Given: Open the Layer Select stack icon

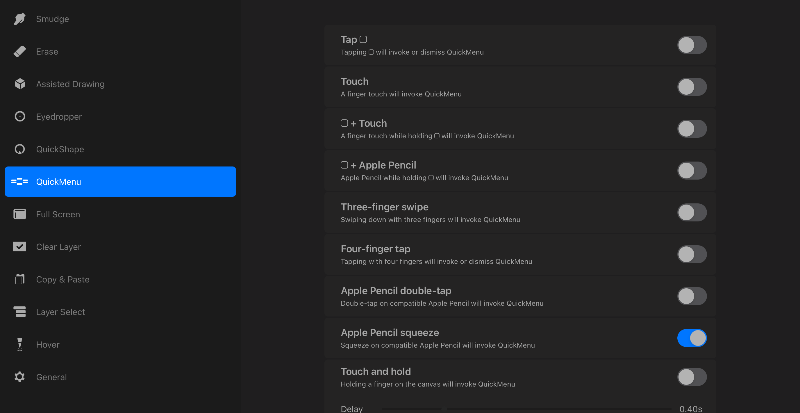Looking at the screenshot, I should [x=19, y=312].
